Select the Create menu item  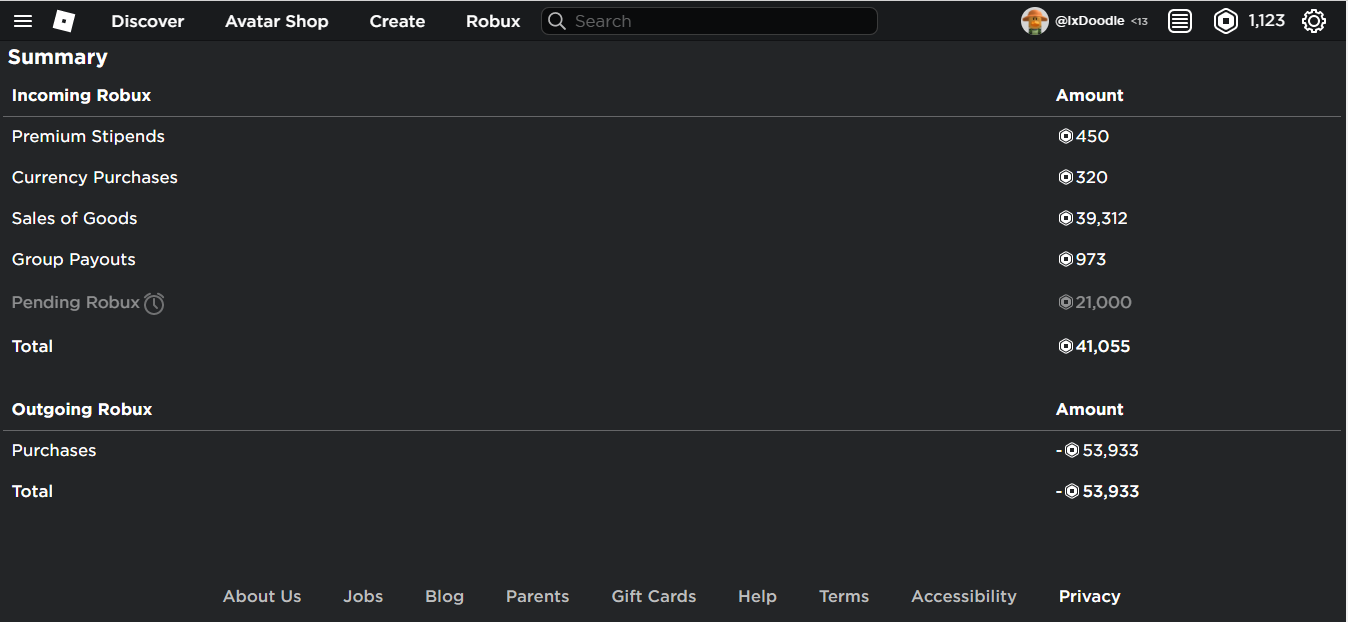(x=397, y=21)
